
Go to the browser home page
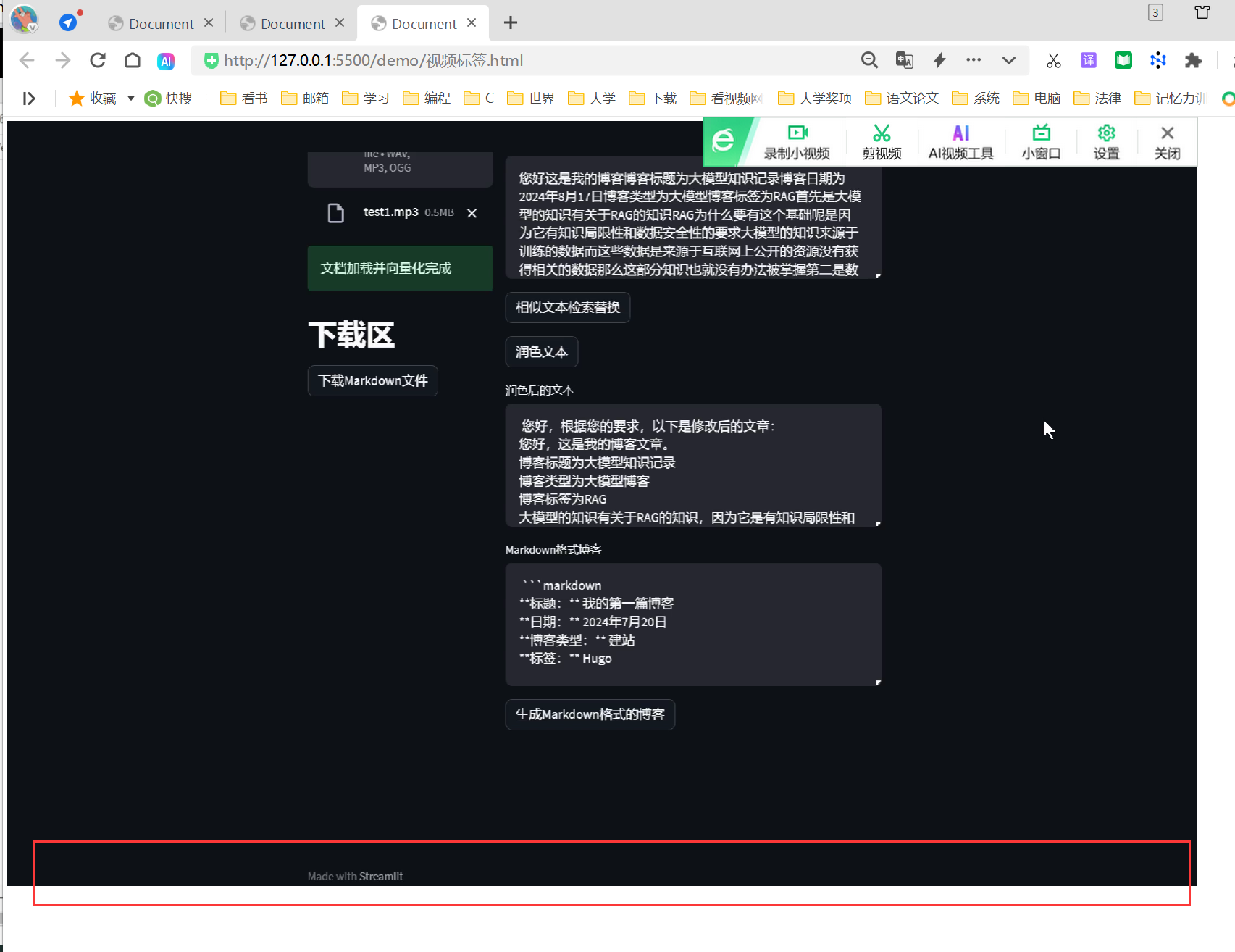[x=133, y=60]
